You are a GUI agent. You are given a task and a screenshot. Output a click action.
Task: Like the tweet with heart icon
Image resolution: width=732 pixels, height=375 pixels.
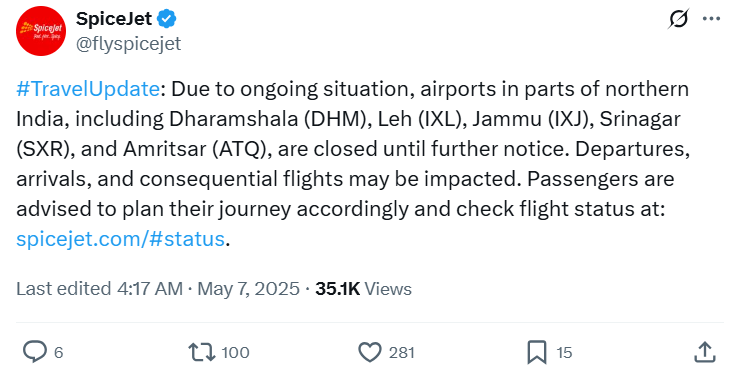pos(370,353)
